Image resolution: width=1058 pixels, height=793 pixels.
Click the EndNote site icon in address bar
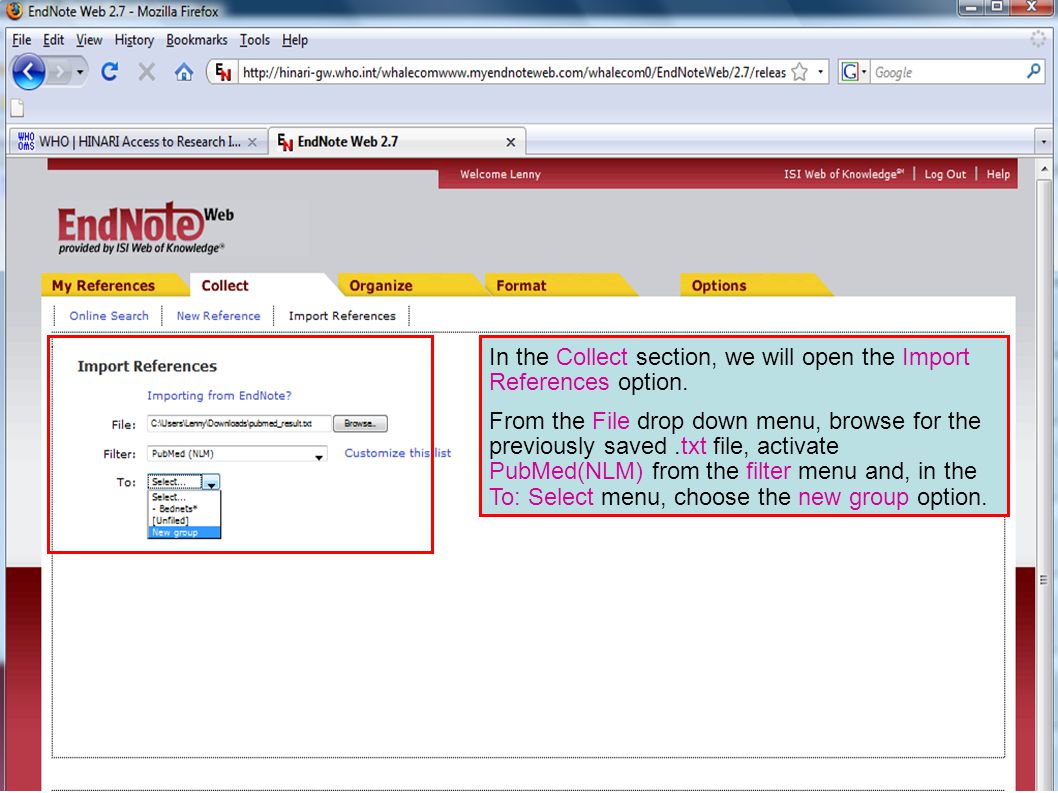coord(223,72)
